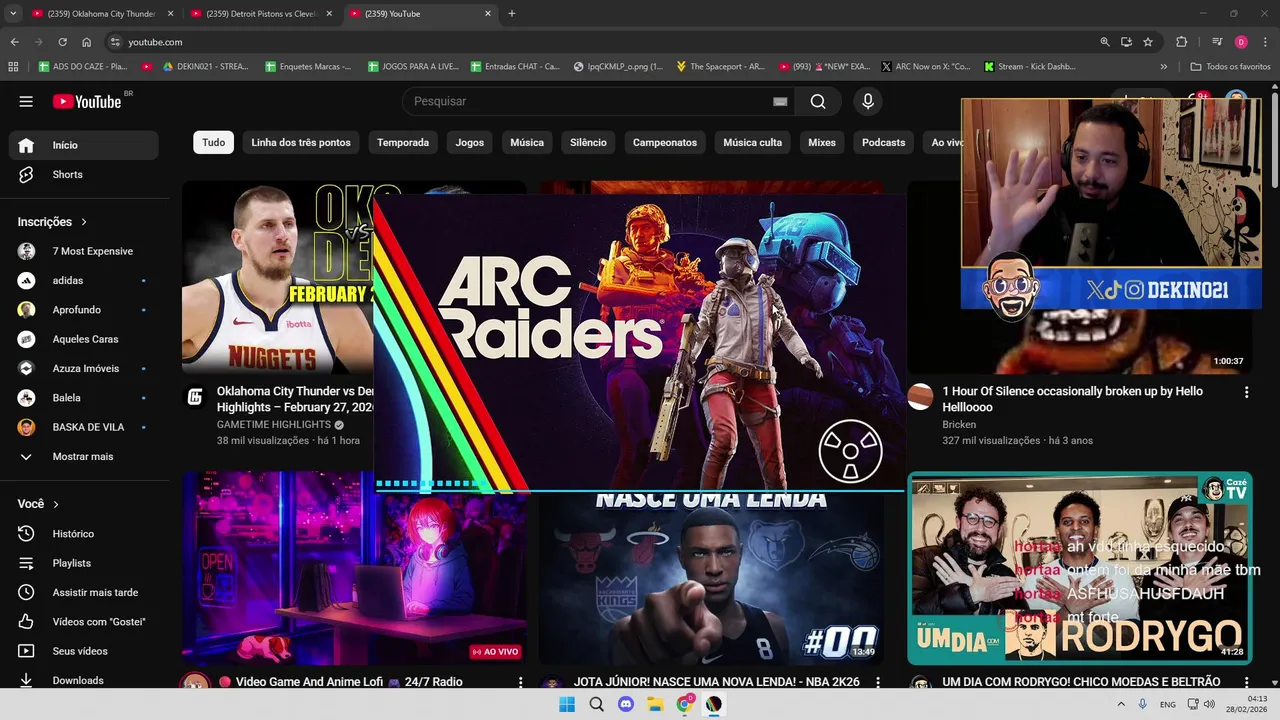Show hidden bookmarks overflow chevron
The height and width of the screenshot is (720, 1280).
click(1163, 67)
